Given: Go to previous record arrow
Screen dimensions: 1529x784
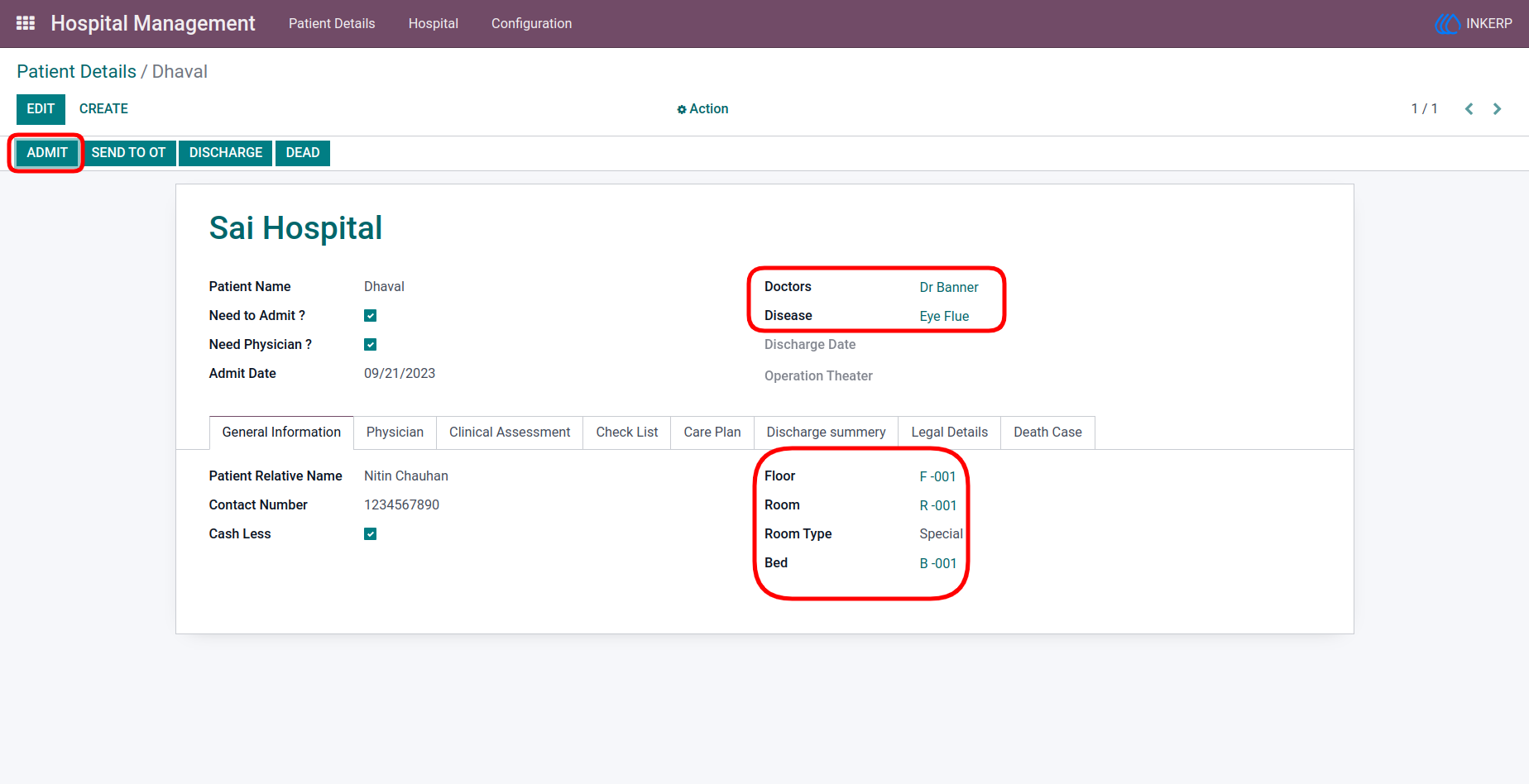Looking at the screenshot, I should click(1469, 109).
